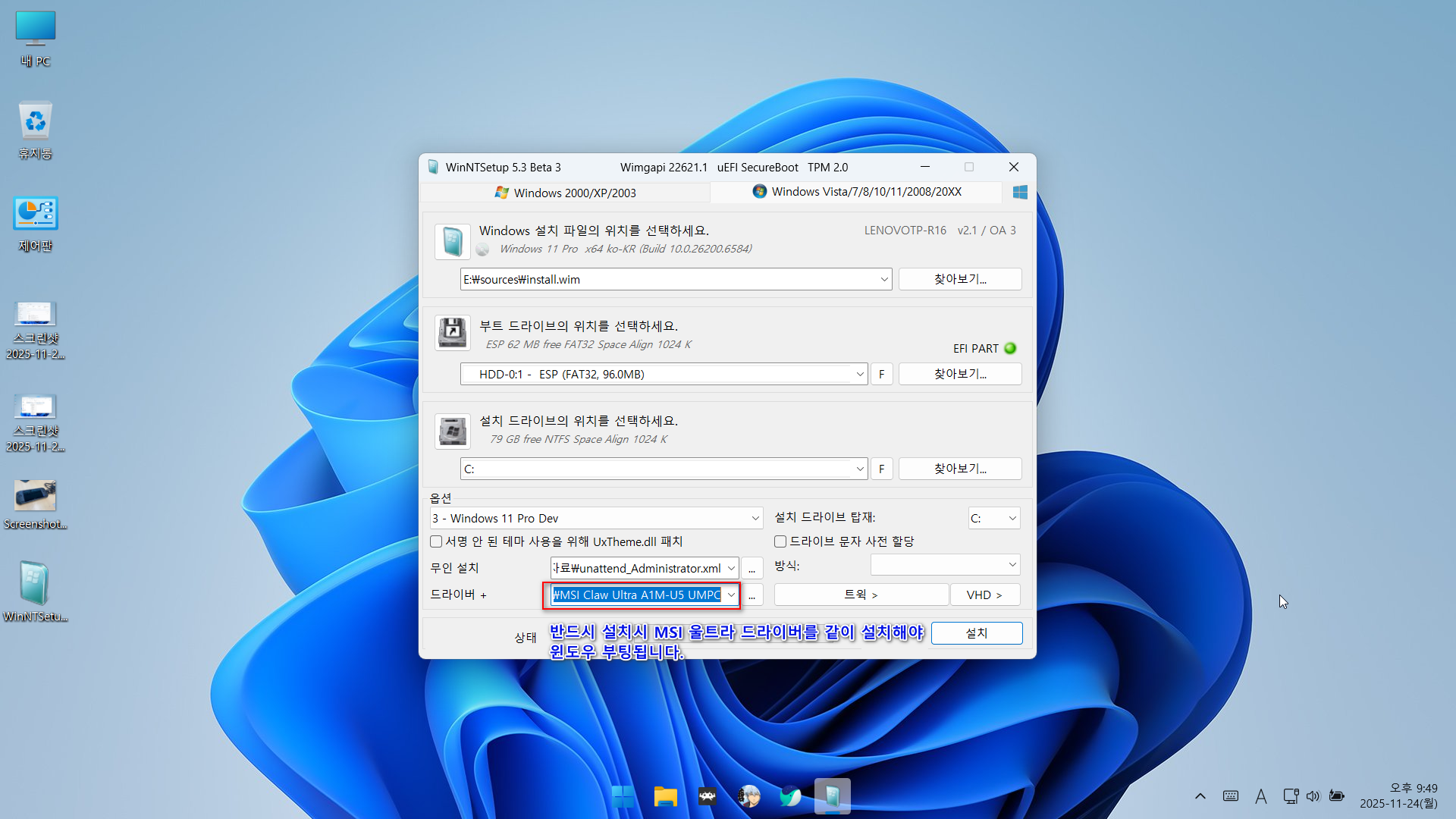1456x819 pixels.
Task: Click the install drive disk icon
Action: (453, 431)
